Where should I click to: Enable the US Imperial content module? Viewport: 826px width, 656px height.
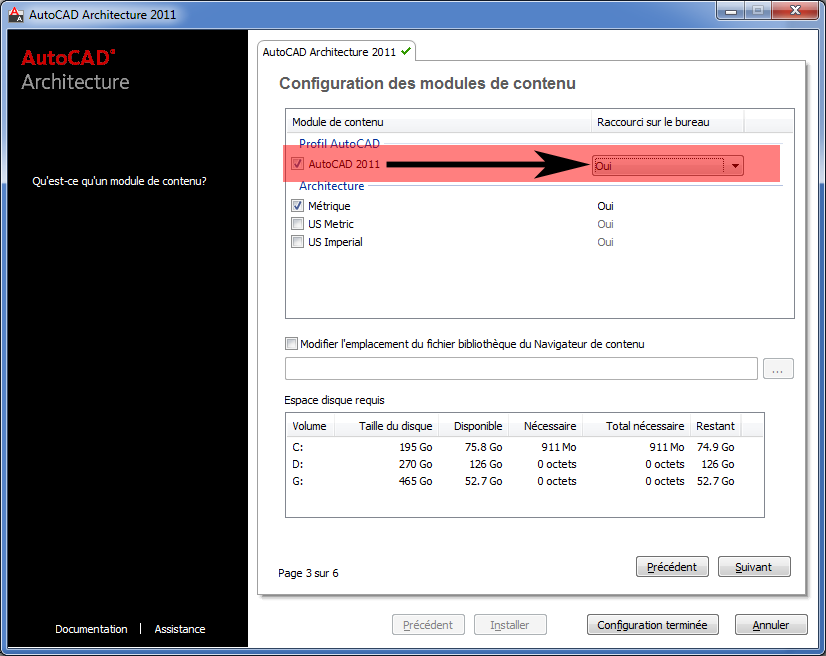tap(297, 242)
